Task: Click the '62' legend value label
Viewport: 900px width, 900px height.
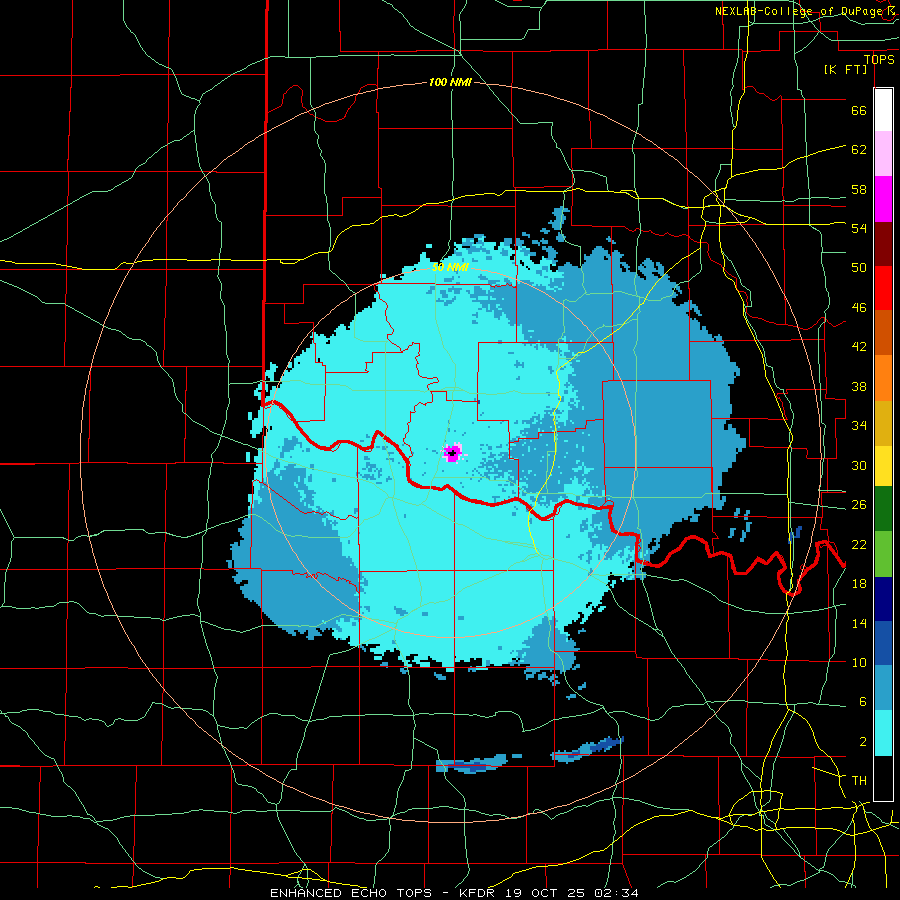Action: (859, 150)
